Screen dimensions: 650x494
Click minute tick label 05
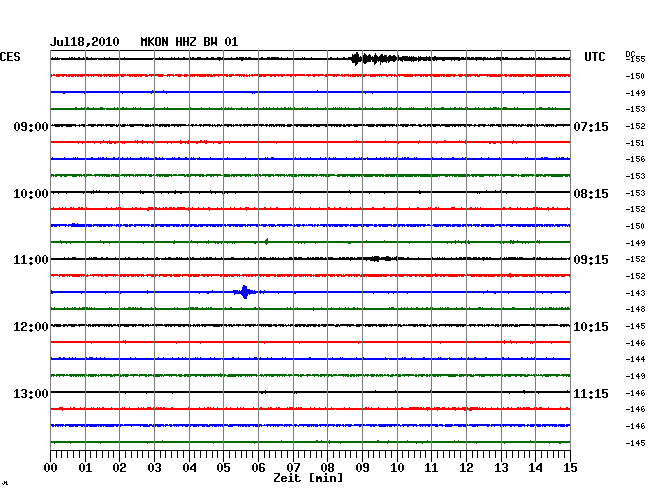(x=223, y=468)
